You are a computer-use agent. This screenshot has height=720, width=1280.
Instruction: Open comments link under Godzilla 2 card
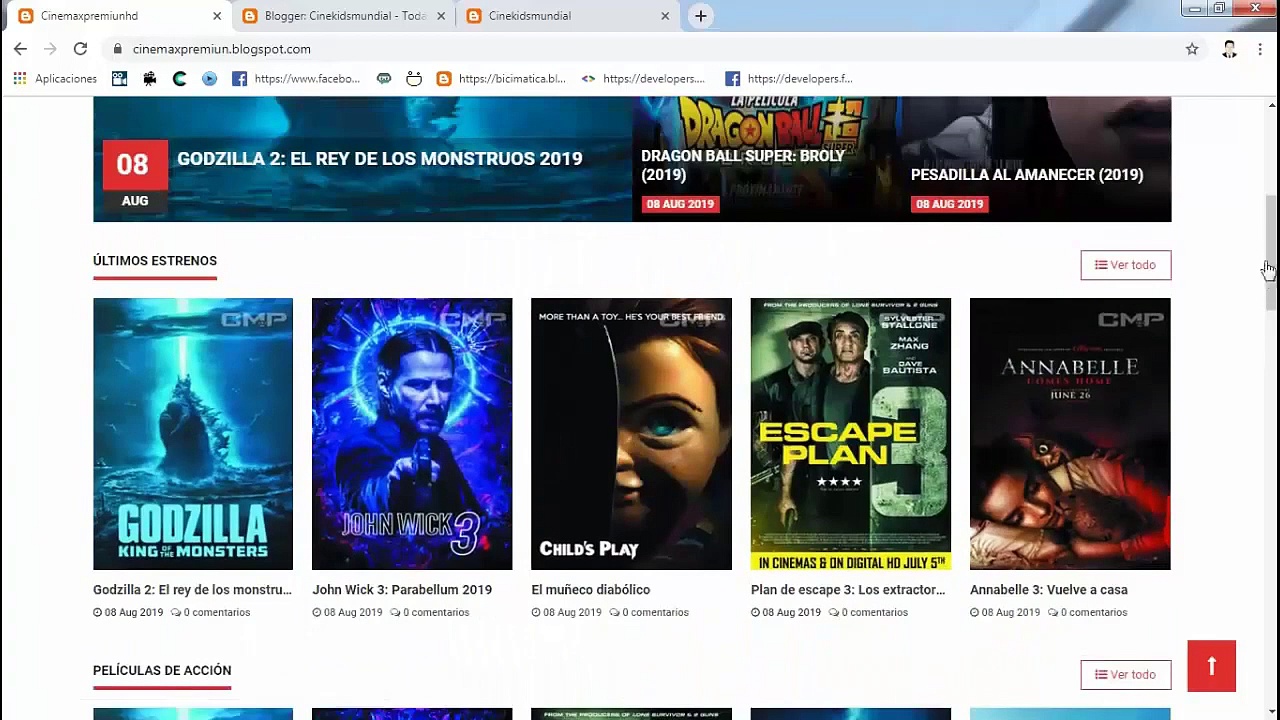[211, 612]
